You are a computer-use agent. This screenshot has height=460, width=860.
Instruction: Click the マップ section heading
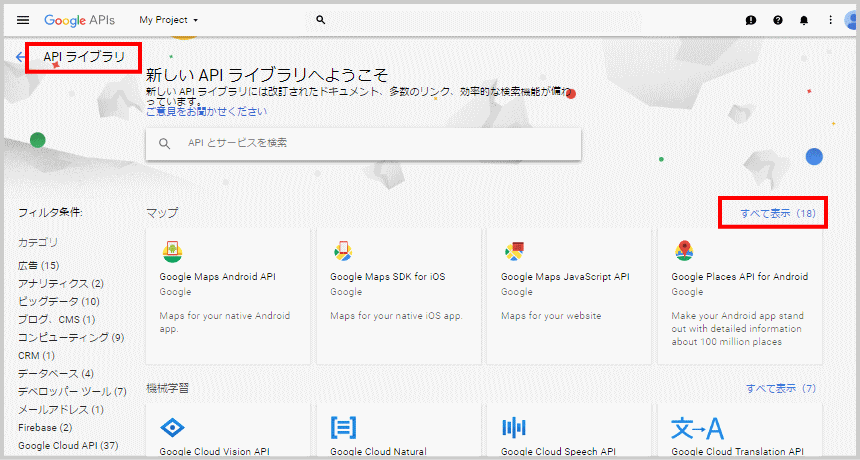[x=162, y=213]
